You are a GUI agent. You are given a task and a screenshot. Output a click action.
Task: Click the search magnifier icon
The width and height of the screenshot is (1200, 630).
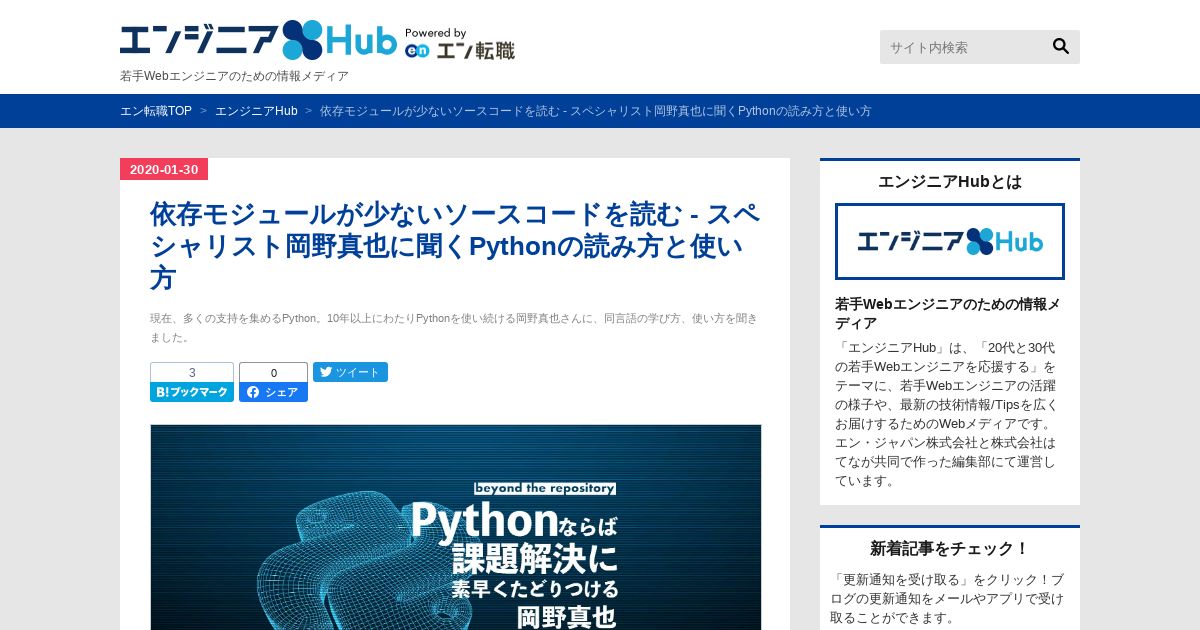click(x=1061, y=46)
